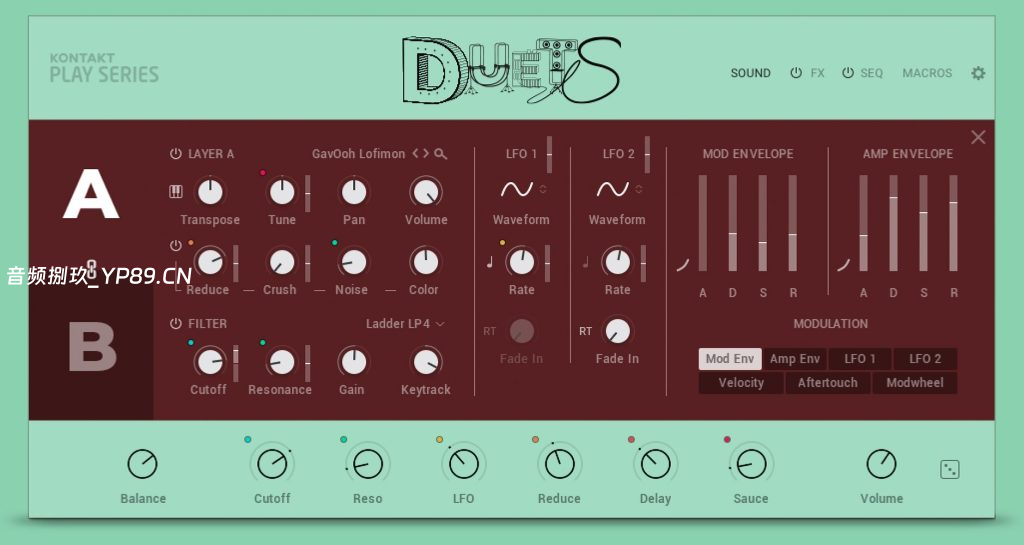
Task: Toggle the Filter power button
Action: [x=176, y=324]
